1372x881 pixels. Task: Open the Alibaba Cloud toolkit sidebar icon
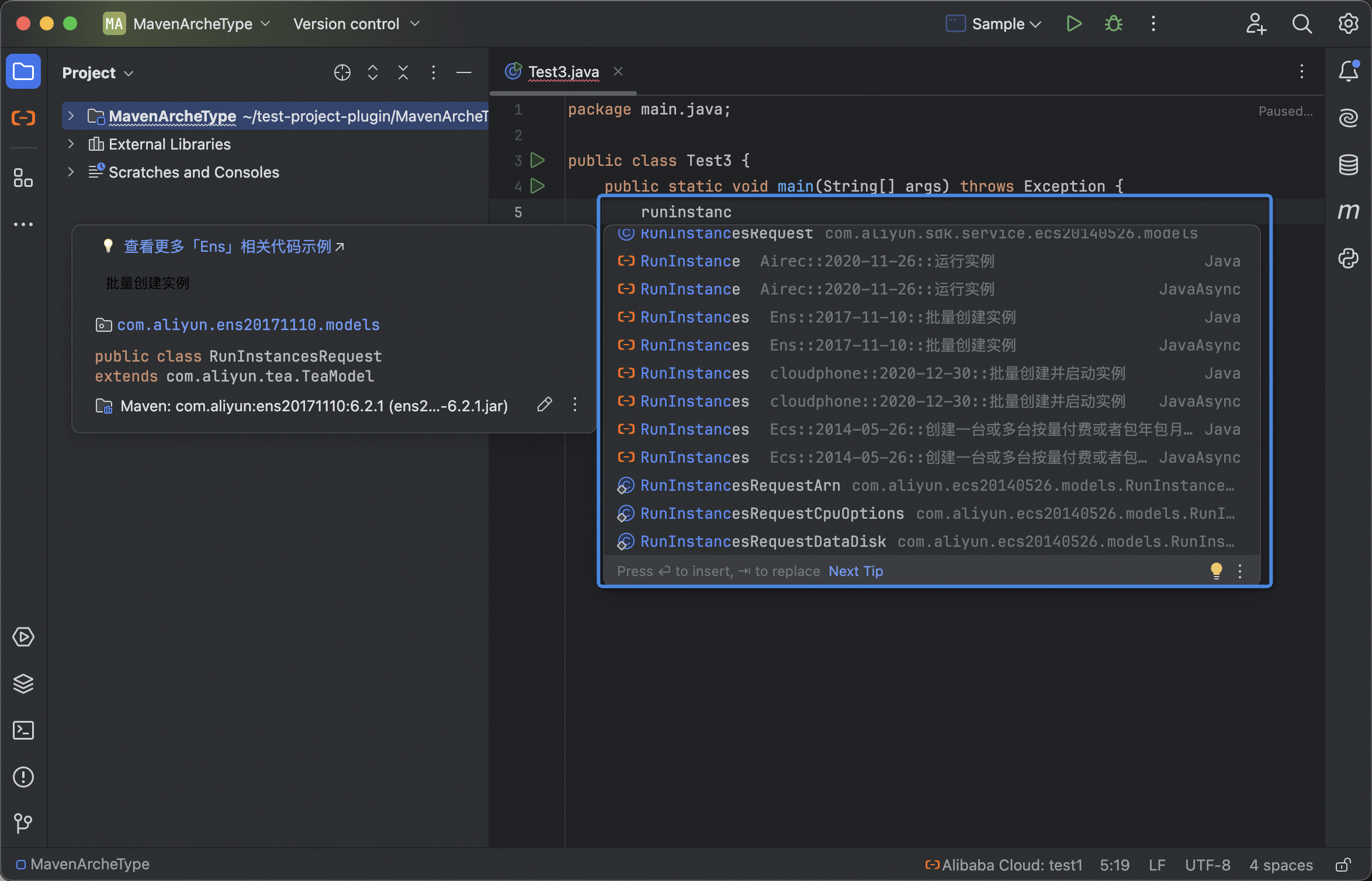[x=23, y=118]
